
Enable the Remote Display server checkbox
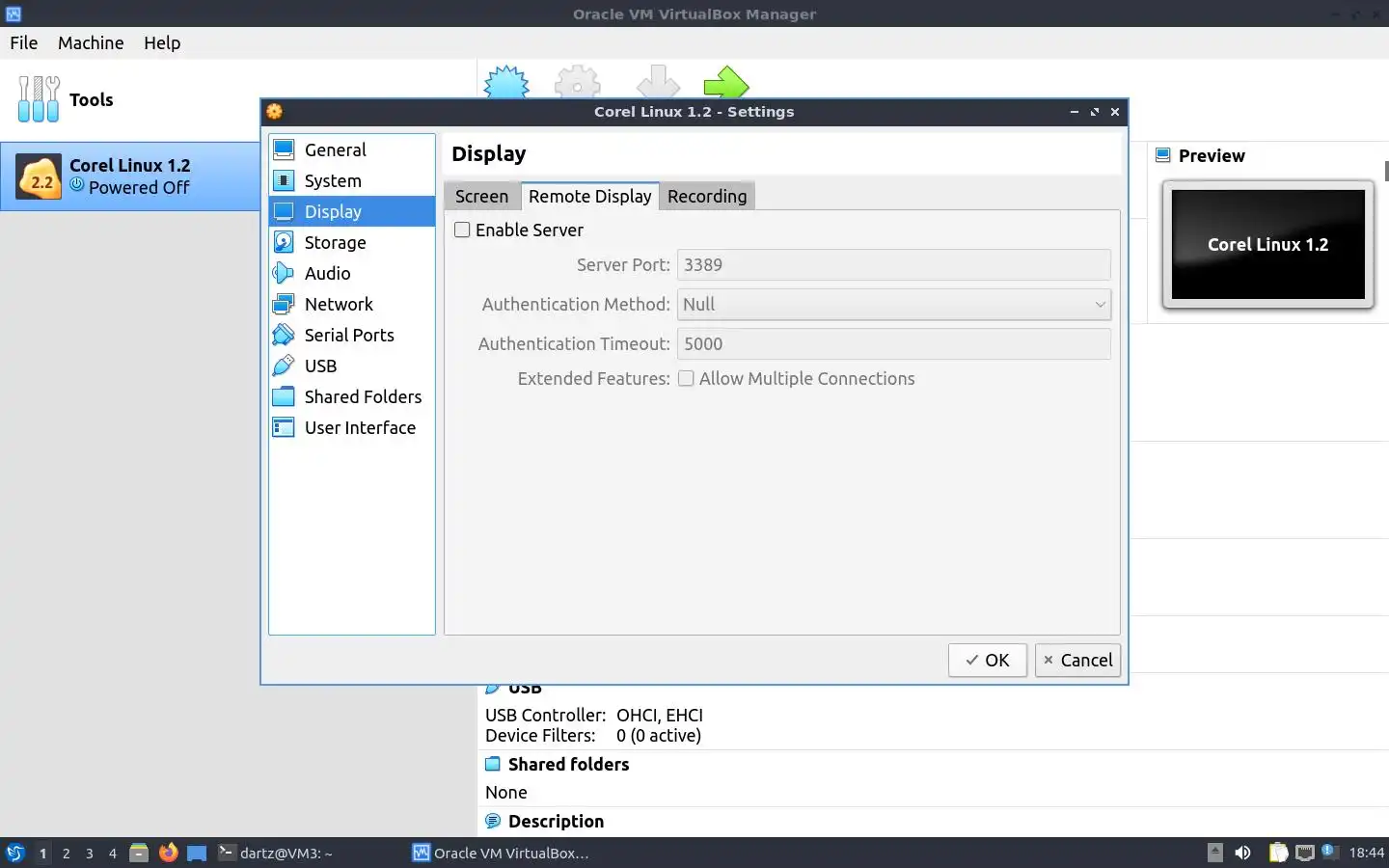point(462,230)
